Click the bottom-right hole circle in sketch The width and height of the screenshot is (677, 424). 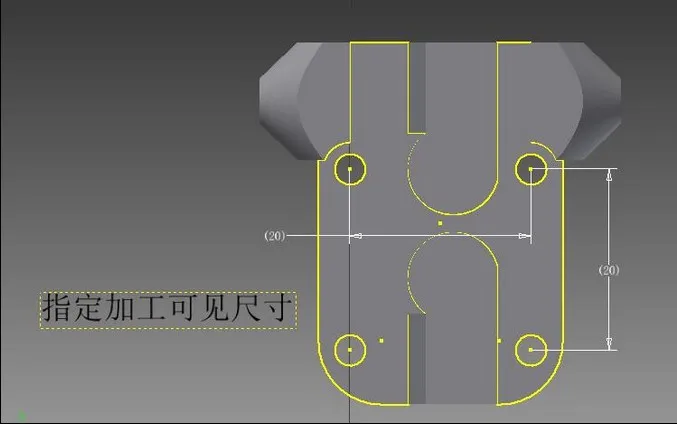click(x=531, y=350)
